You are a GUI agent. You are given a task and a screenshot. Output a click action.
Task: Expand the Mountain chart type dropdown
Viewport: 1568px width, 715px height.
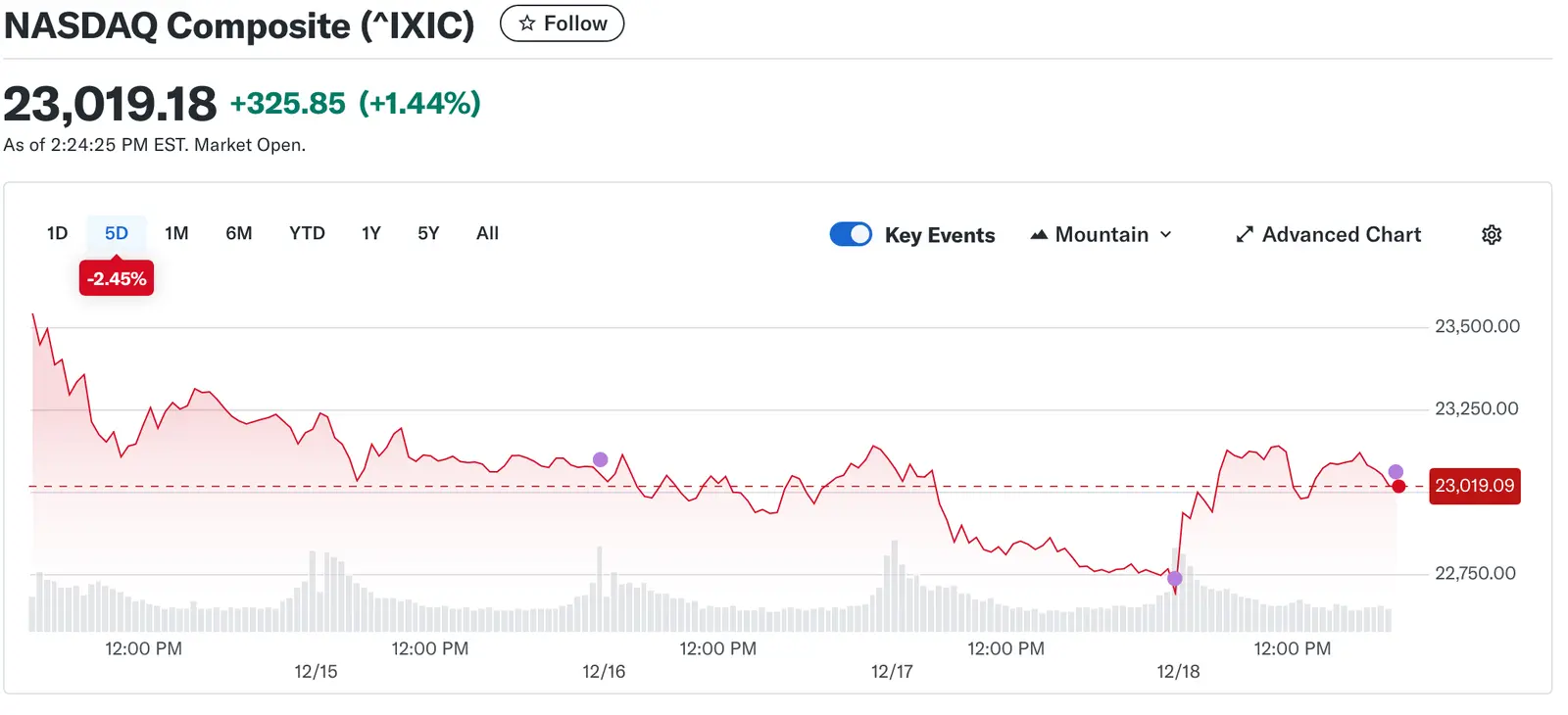[1102, 235]
